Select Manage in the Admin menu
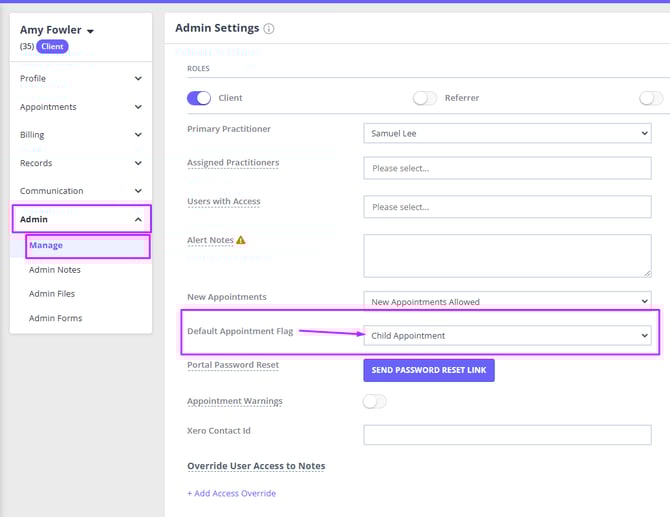This screenshot has width=670, height=517. (46, 246)
